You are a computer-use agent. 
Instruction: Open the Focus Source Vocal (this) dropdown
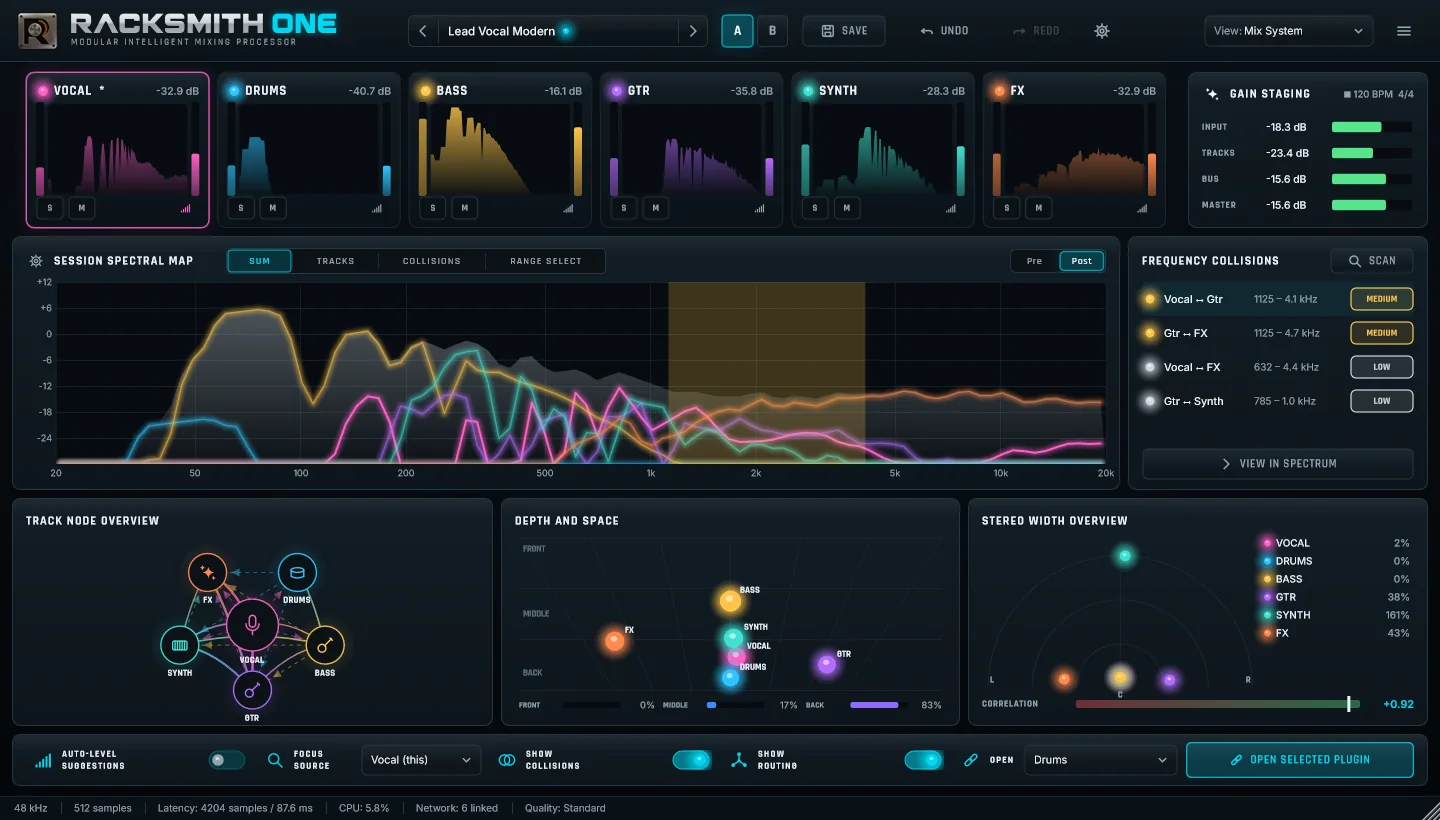(421, 760)
